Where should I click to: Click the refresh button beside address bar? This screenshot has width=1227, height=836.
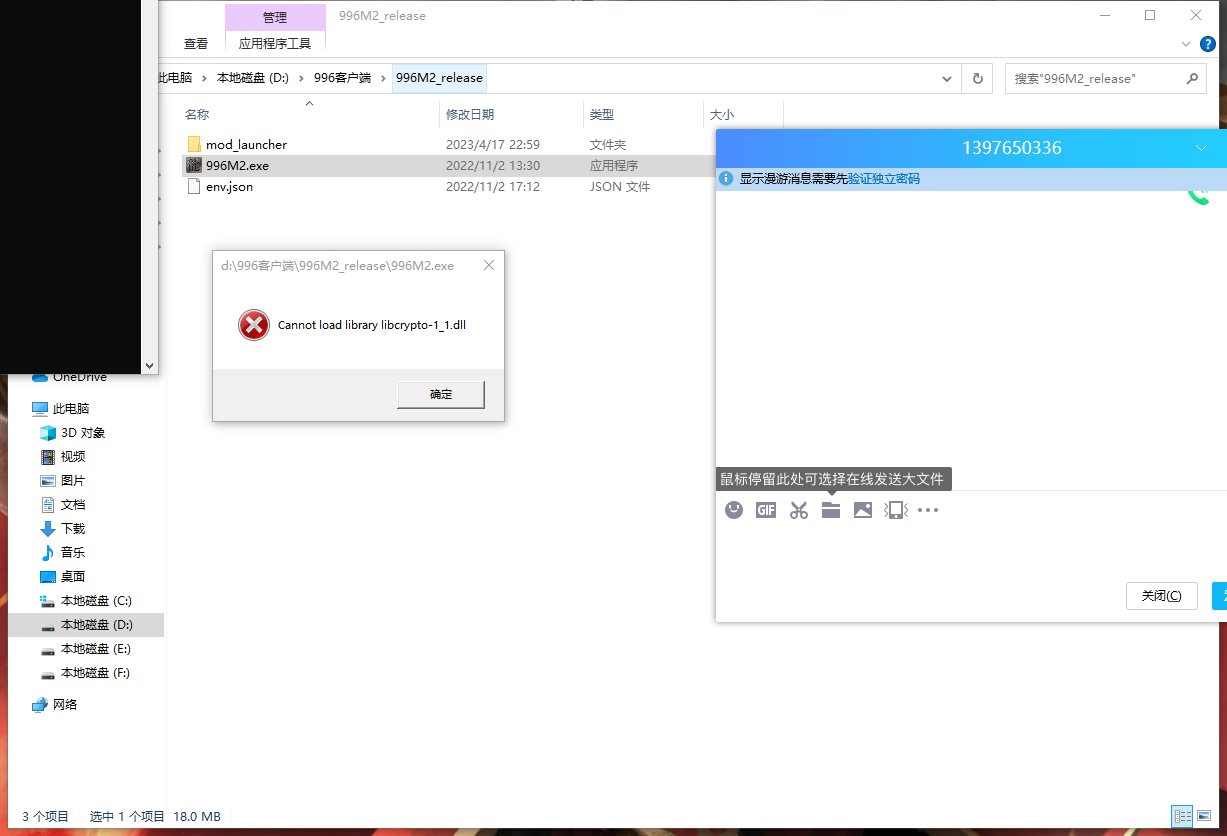(x=977, y=78)
